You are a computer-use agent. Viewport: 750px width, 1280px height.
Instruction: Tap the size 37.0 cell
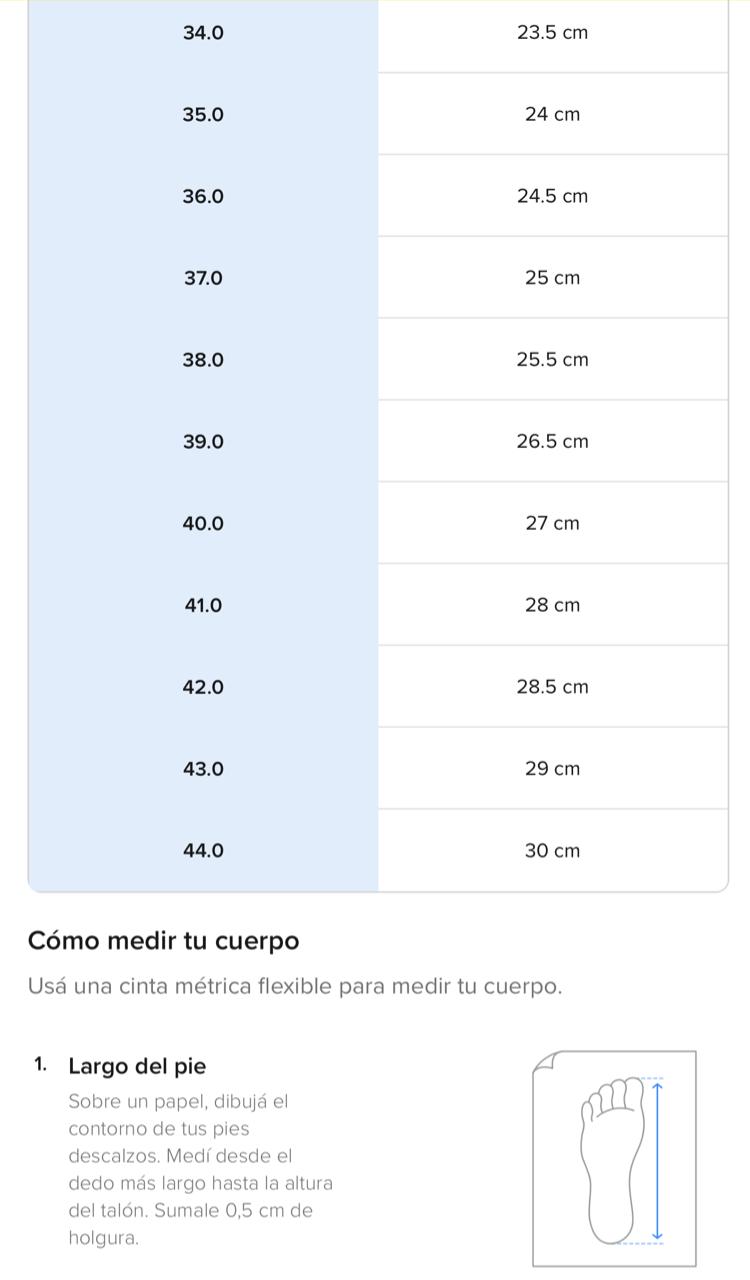click(203, 278)
